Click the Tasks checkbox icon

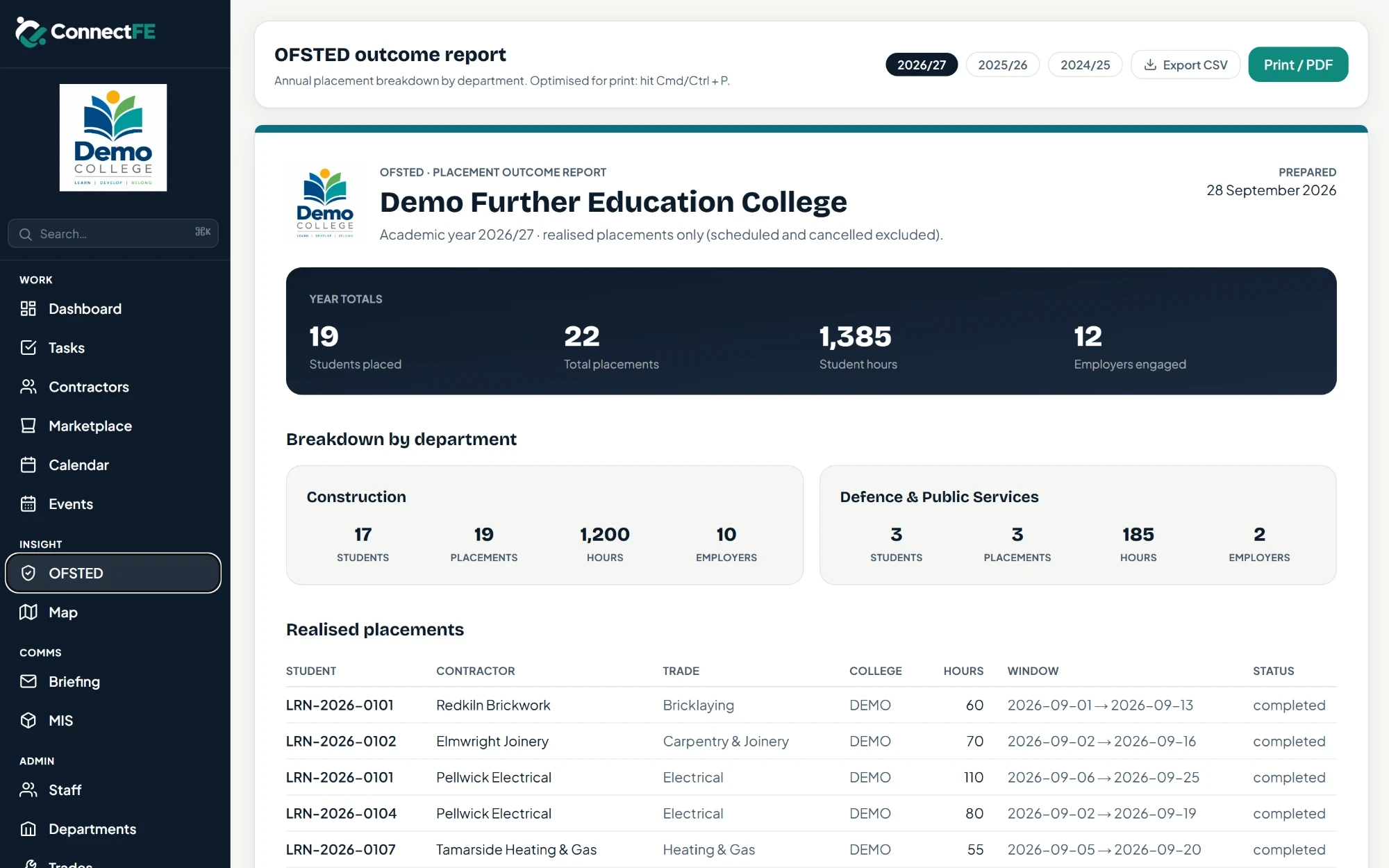point(28,348)
